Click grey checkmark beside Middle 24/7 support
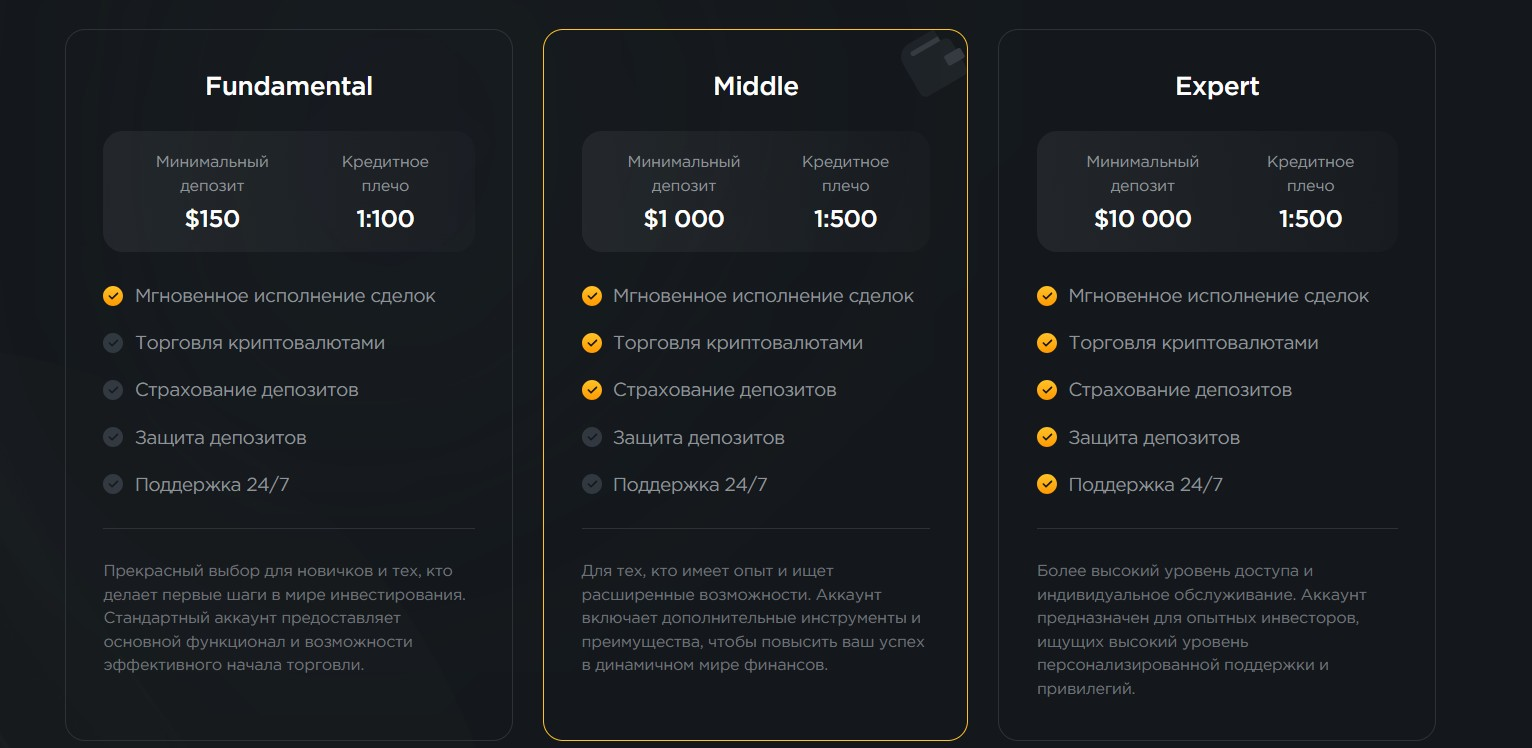 click(x=592, y=484)
